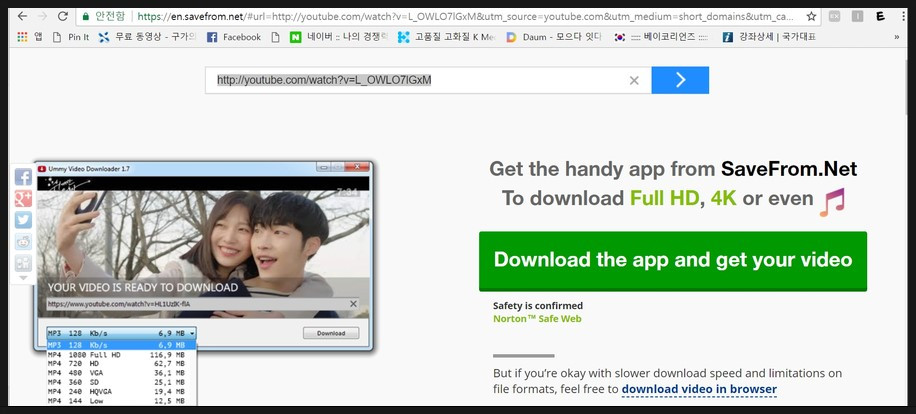The image size is (916, 414).
Task: Go back using the browser back arrow
Action: pos(22,16)
